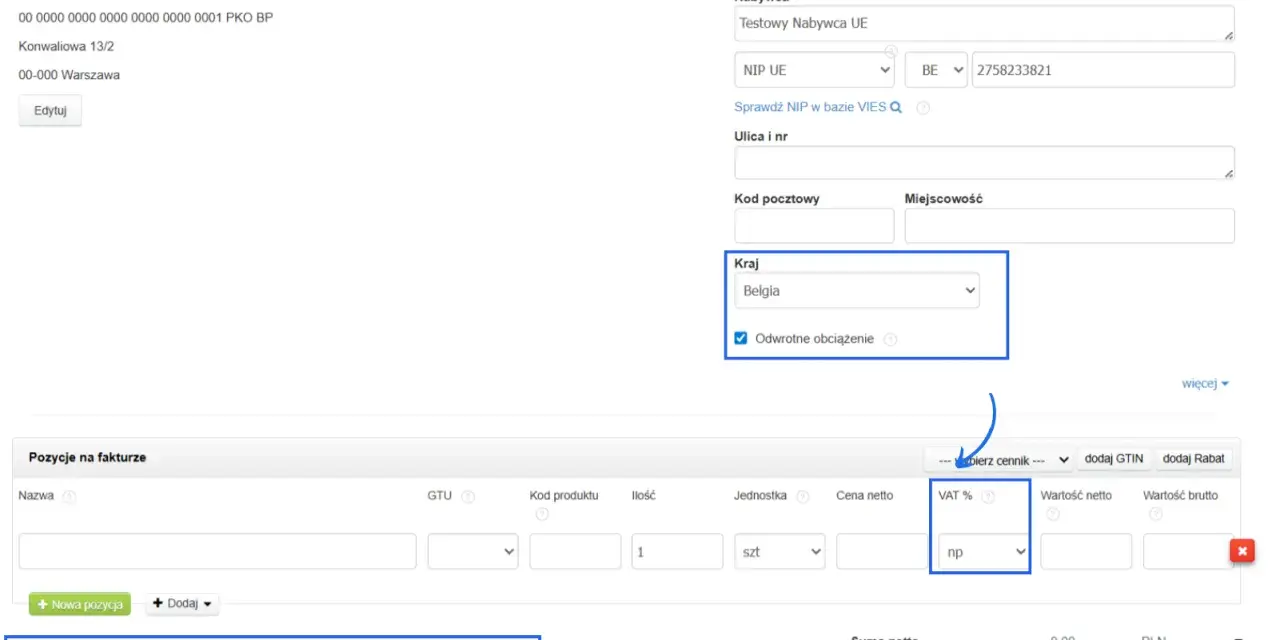The height and width of the screenshot is (640, 1280).
Task: Expand the Dodaj split menu
Action: [x=182, y=604]
